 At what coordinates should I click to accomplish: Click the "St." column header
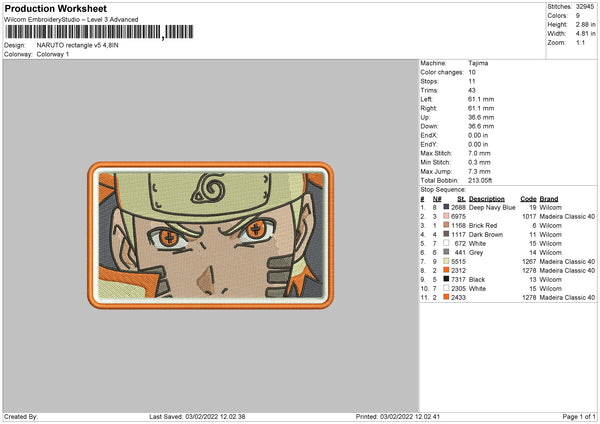point(461,199)
